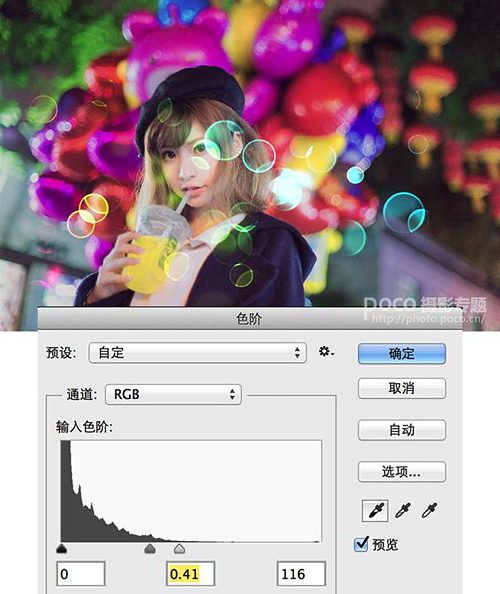Click the midtone input field showing 0.41
500x594 pixels.
[191, 574]
